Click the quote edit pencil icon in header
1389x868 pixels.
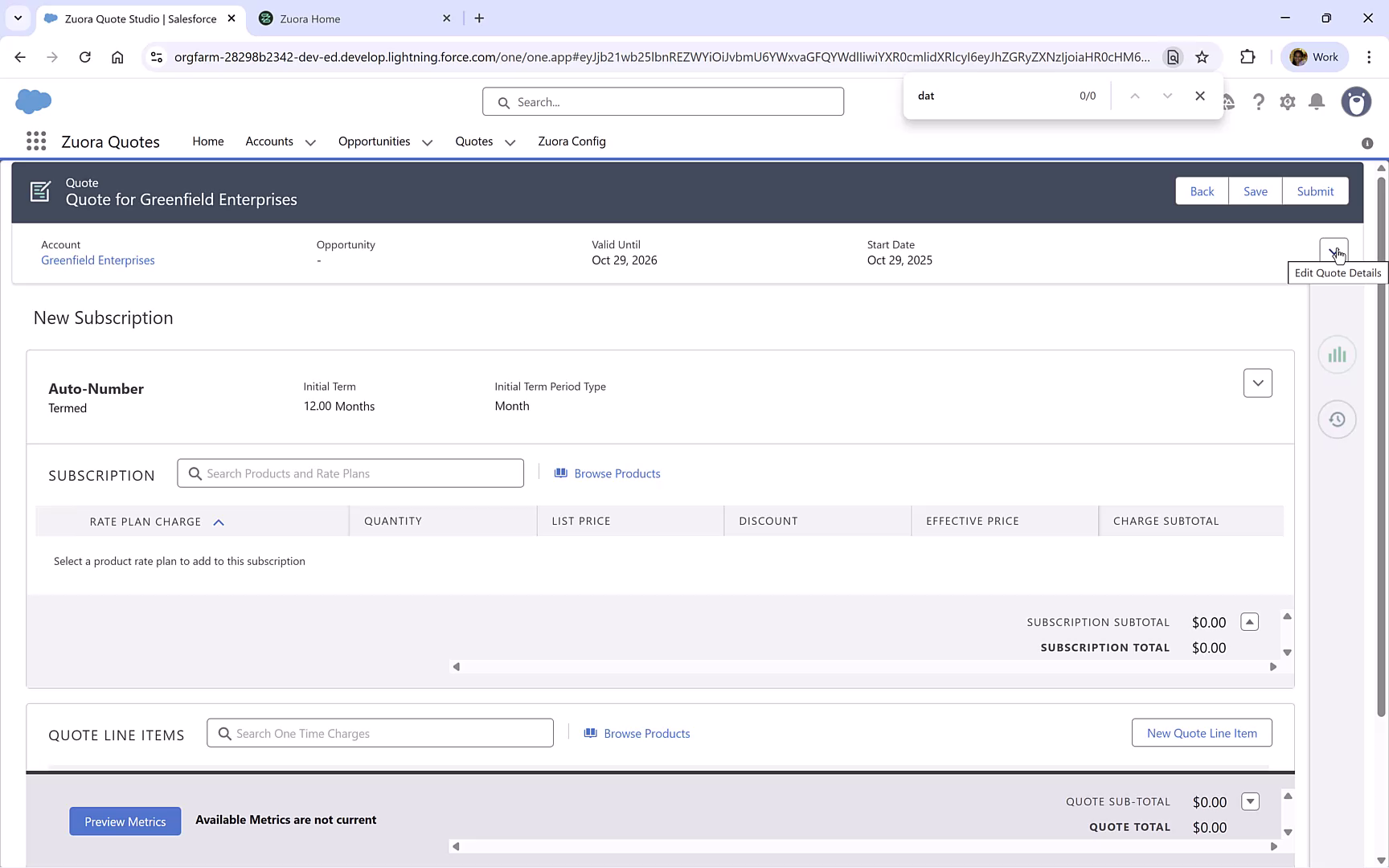(40, 191)
